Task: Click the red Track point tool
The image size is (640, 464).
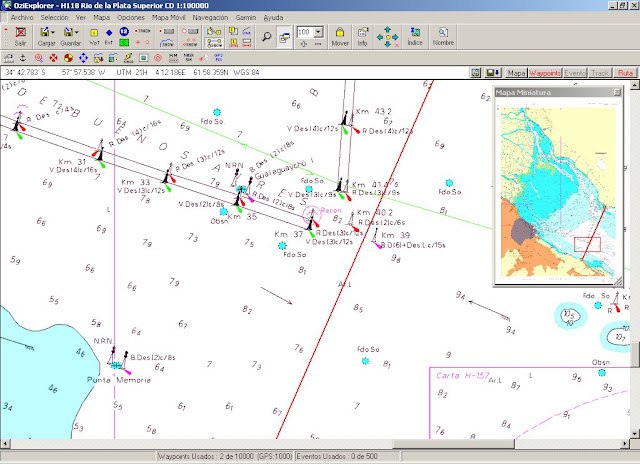Action: pos(143,31)
